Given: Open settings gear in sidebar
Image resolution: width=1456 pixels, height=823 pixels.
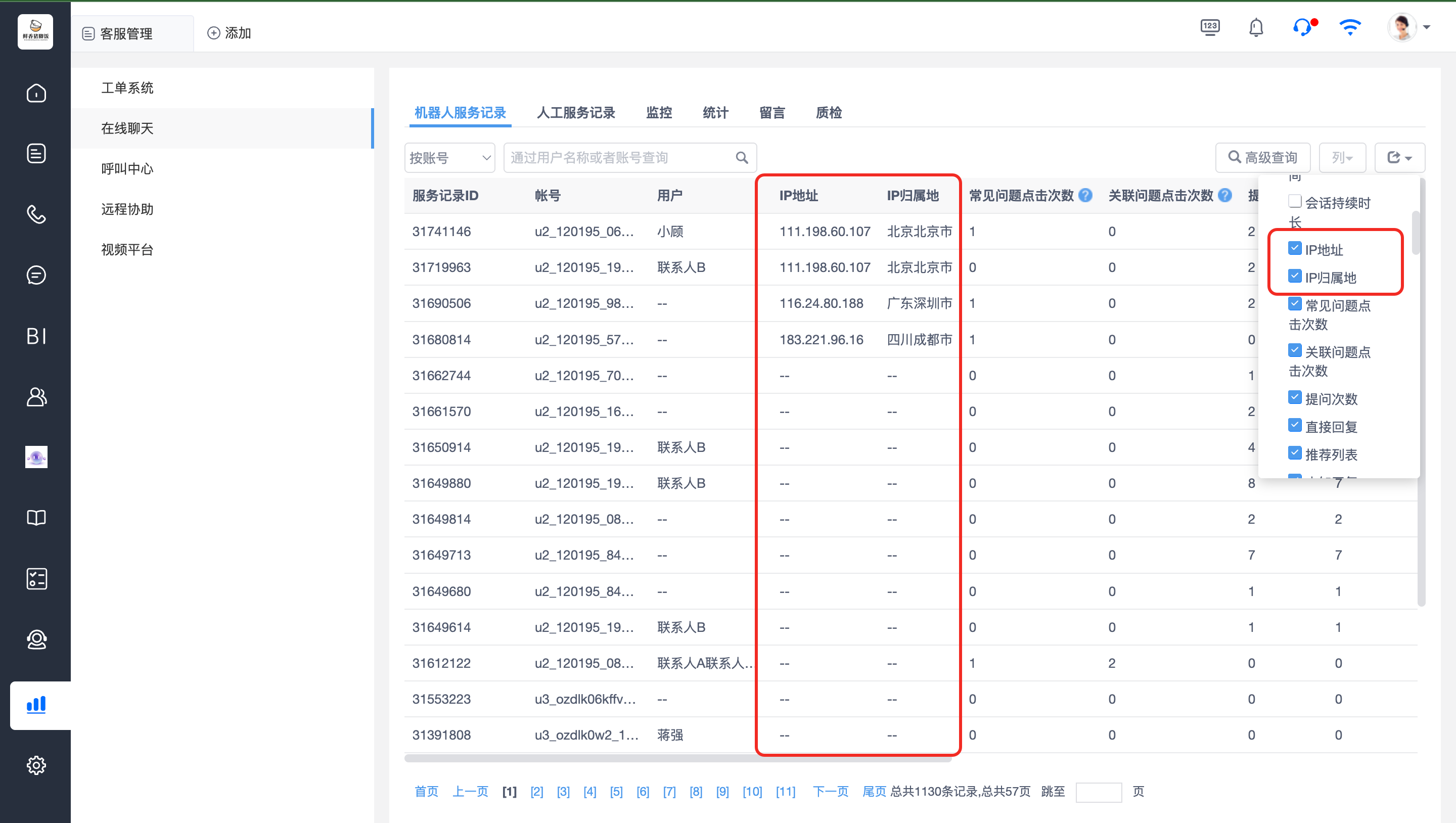Looking at the screenshot, I should [x=36, y=765].
